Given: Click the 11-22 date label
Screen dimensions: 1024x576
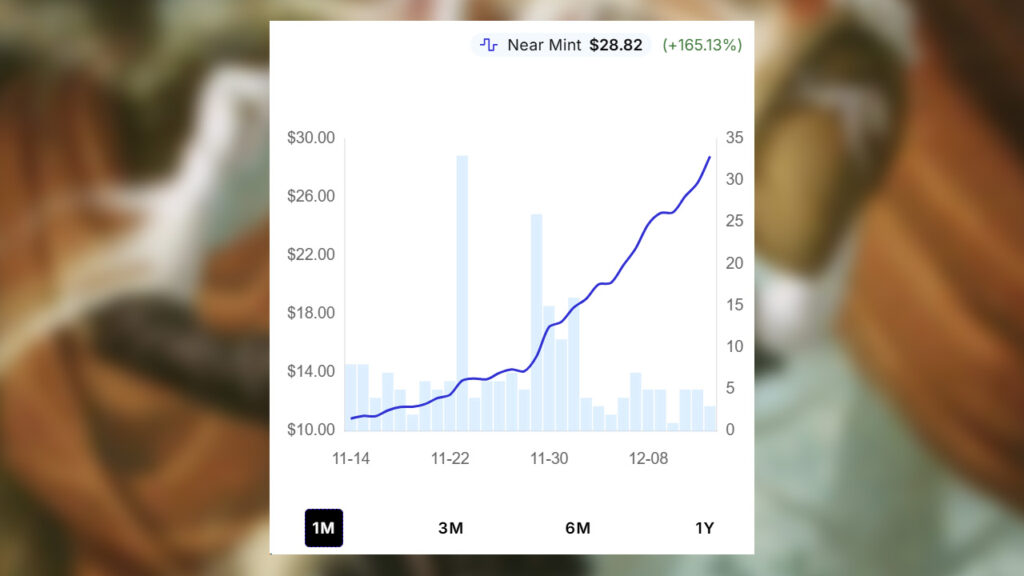Looking at the screenshot, I should pos(450,459).
